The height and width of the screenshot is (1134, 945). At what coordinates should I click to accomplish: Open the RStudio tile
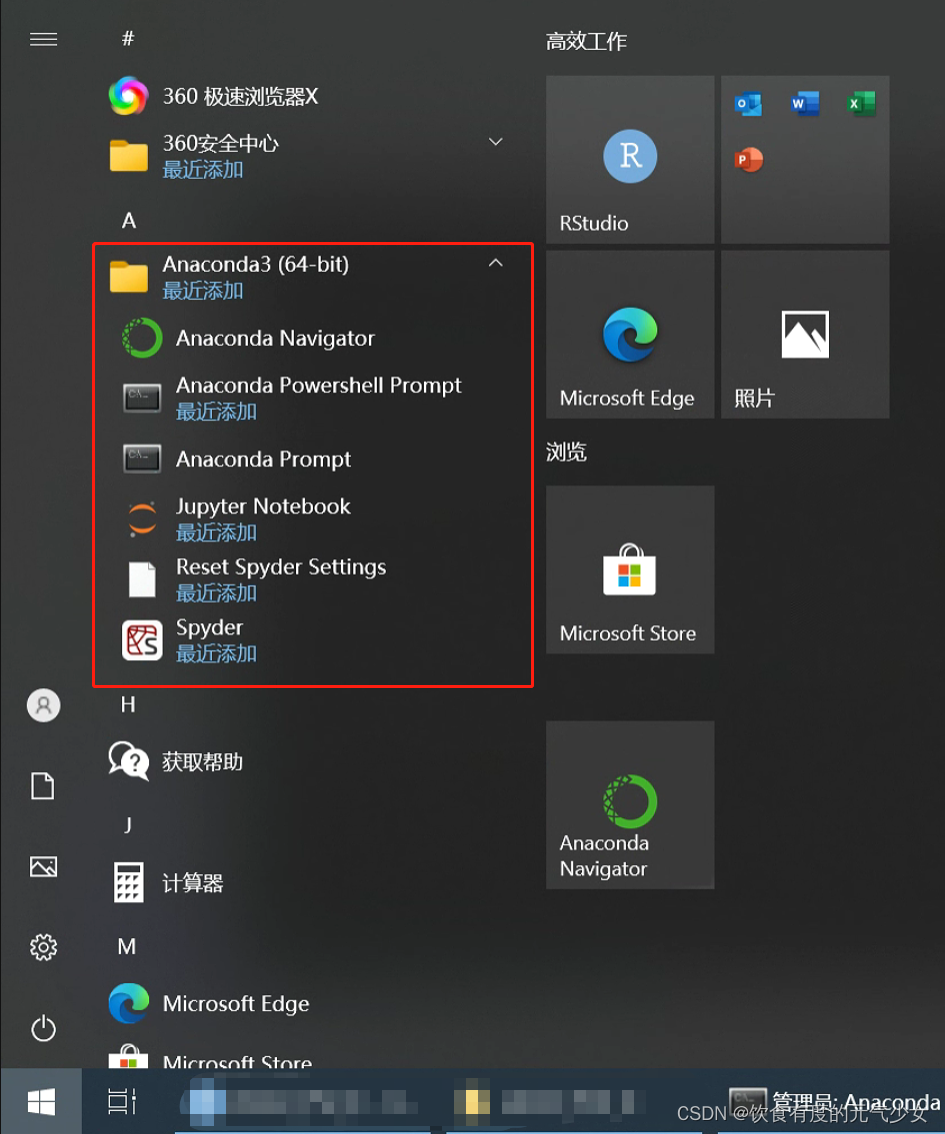point(630,160)
